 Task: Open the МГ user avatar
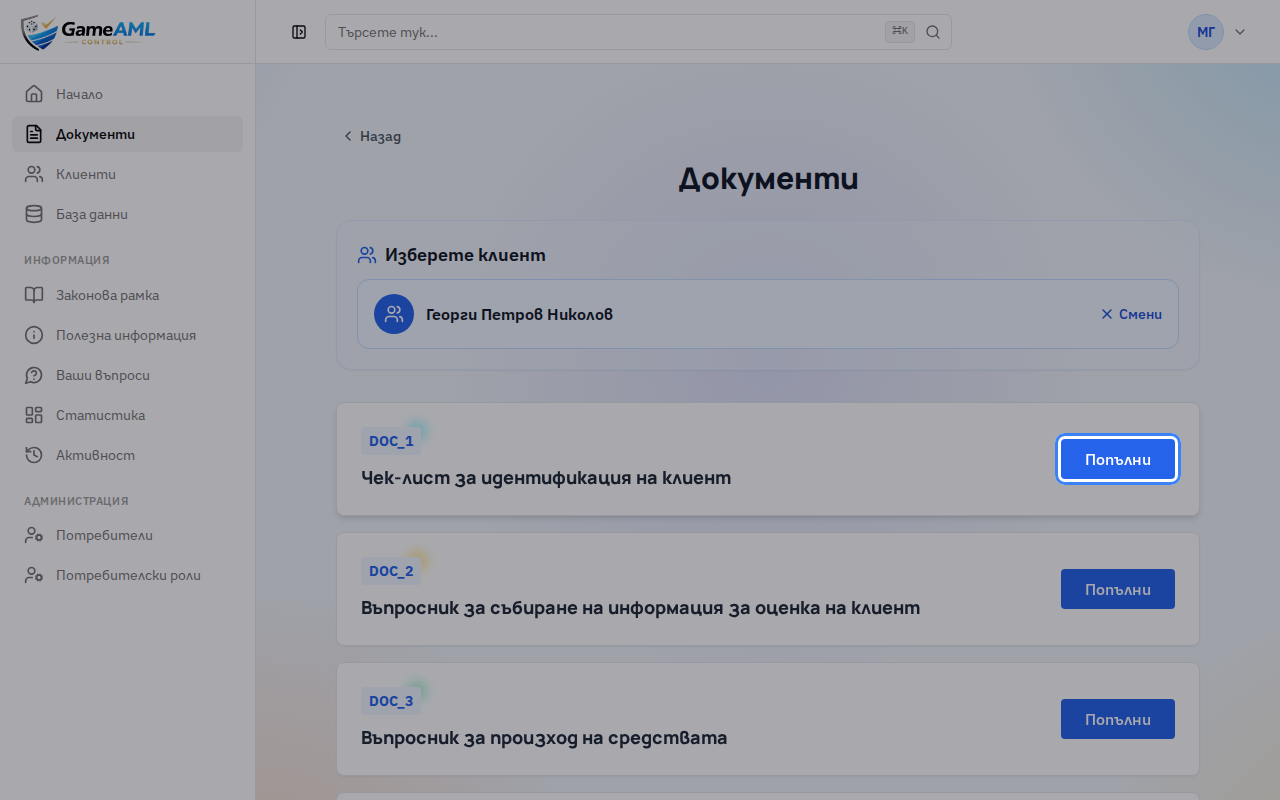tap(1206, 32)
